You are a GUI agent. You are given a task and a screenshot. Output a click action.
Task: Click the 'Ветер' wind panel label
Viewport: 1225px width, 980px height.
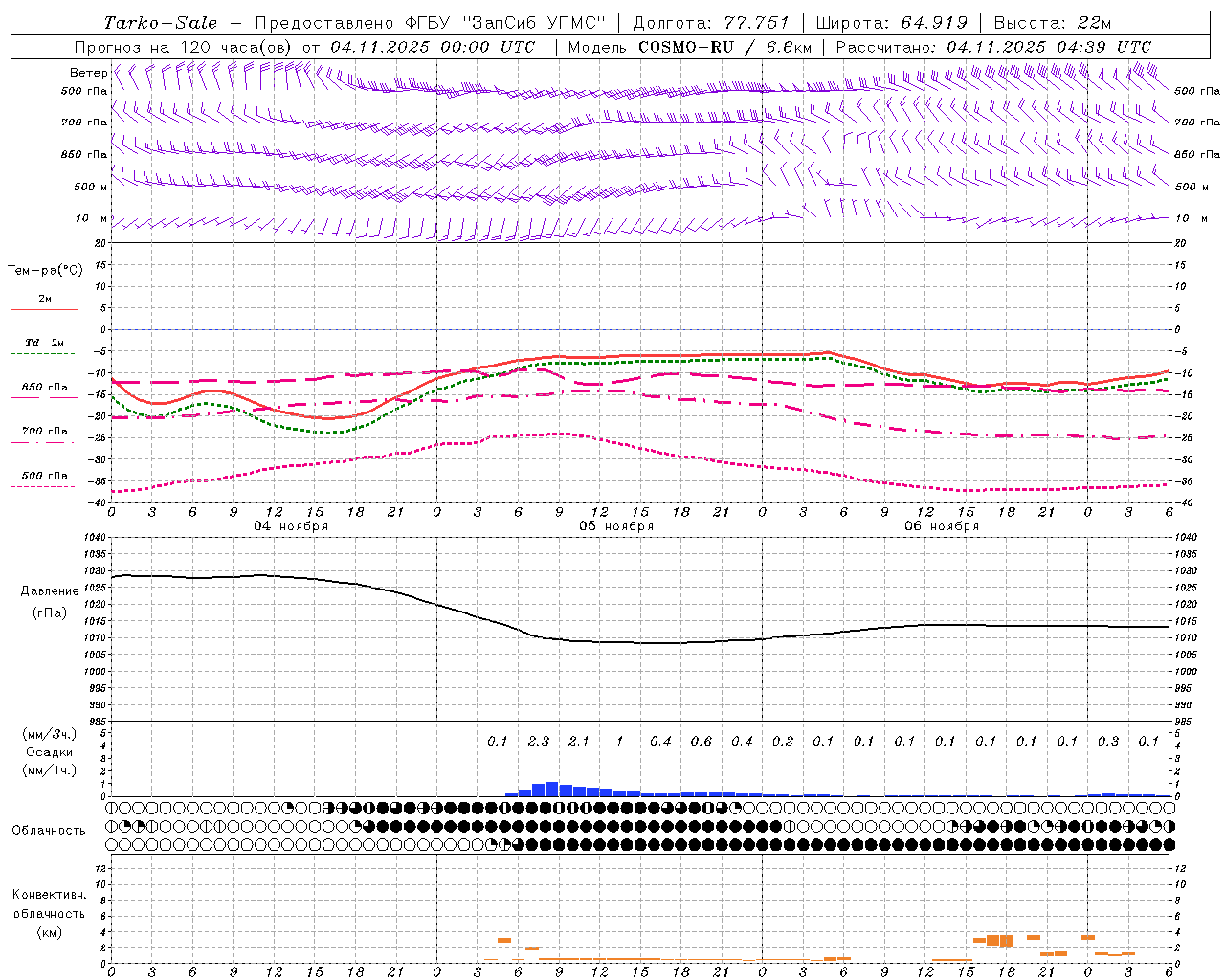pos(89,73)
